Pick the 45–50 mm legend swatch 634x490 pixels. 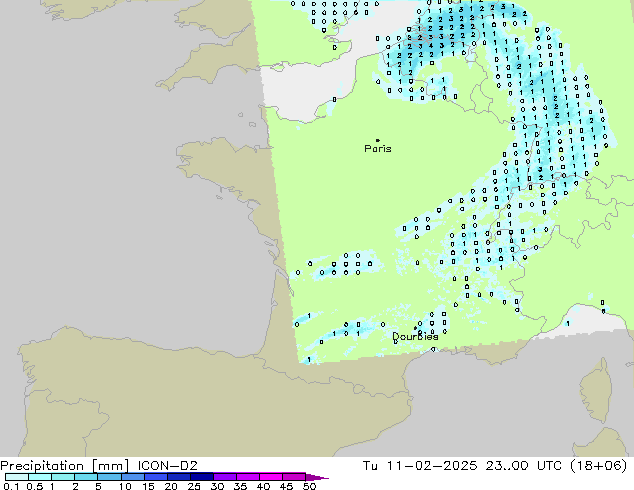(294, 477)
